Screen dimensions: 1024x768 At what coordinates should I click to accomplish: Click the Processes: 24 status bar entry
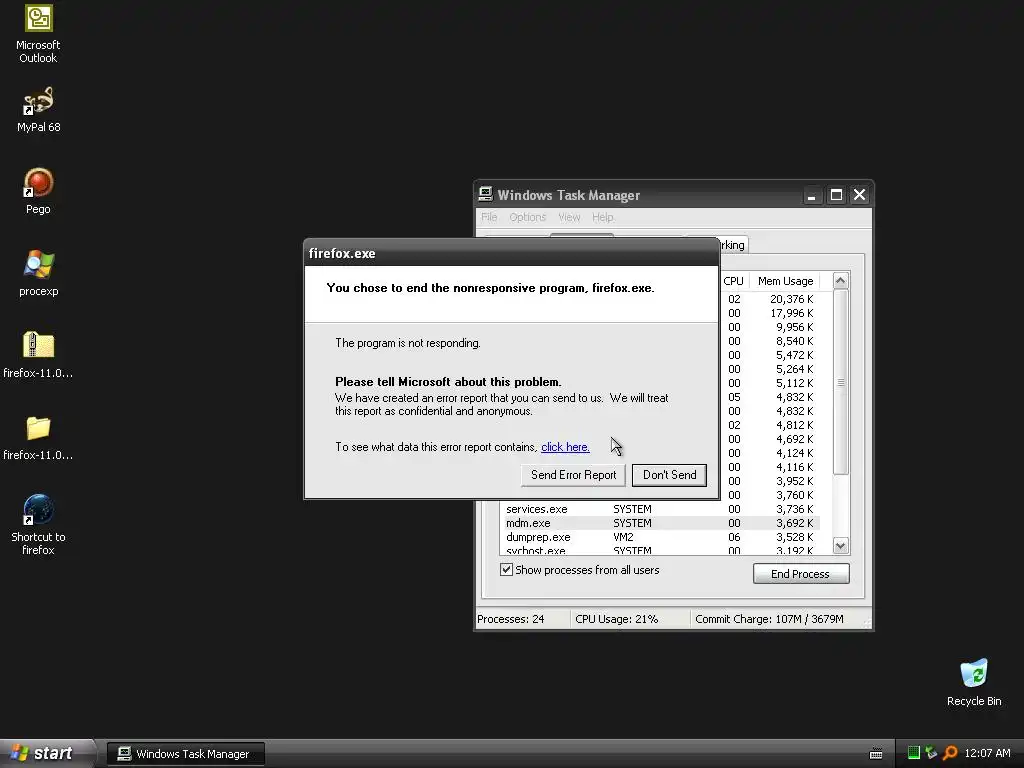(x=510, y=618)
